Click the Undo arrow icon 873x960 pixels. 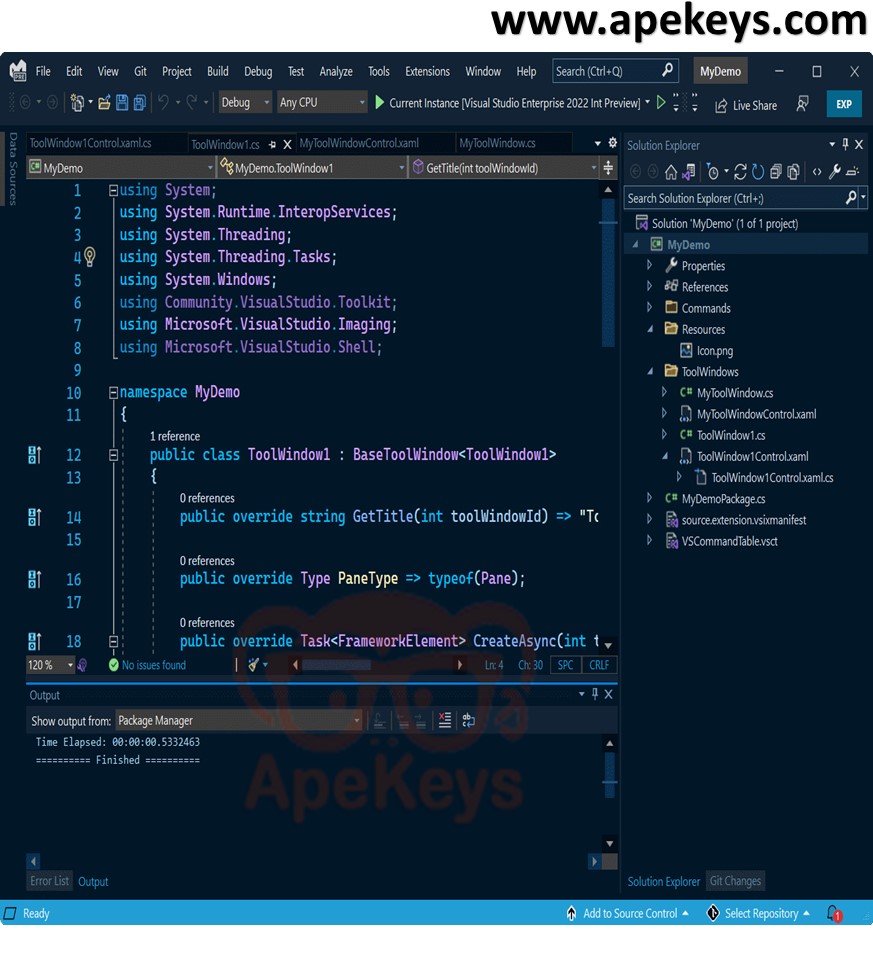pos(163,102)
